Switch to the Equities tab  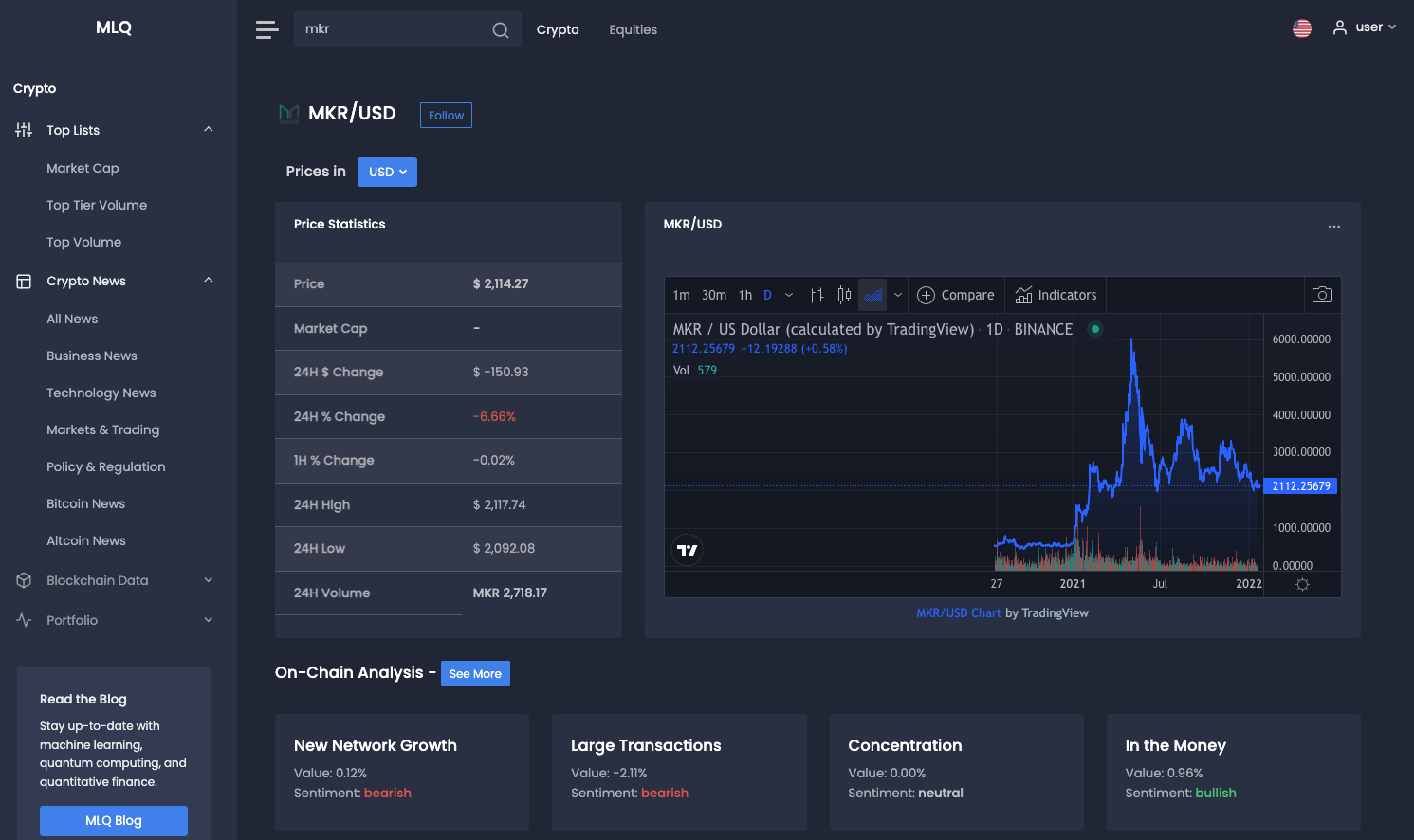pos(633,29)
